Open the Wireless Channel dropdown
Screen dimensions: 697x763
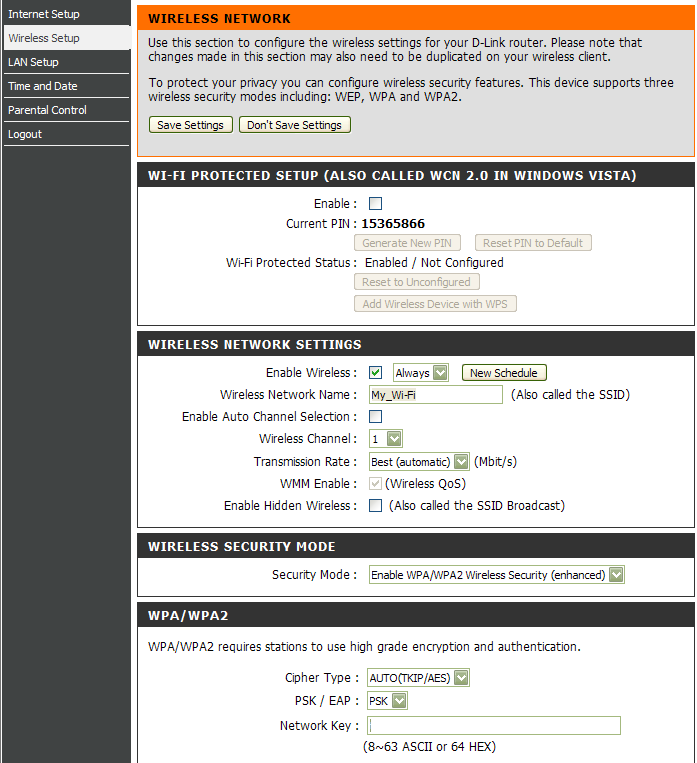(x=385, y=439)
